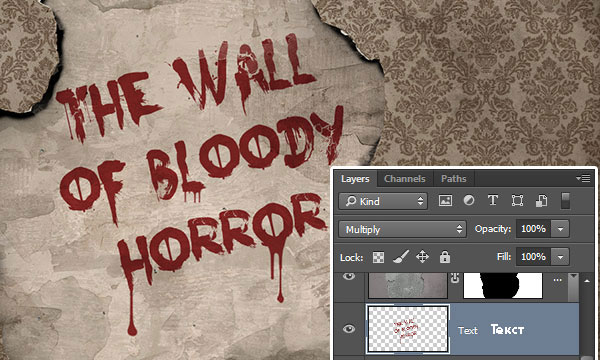Image resolution: width=600 pixels, height=360 pixels.
Task: Open the Layers panel flyout menu
Action: pos(583,178)
